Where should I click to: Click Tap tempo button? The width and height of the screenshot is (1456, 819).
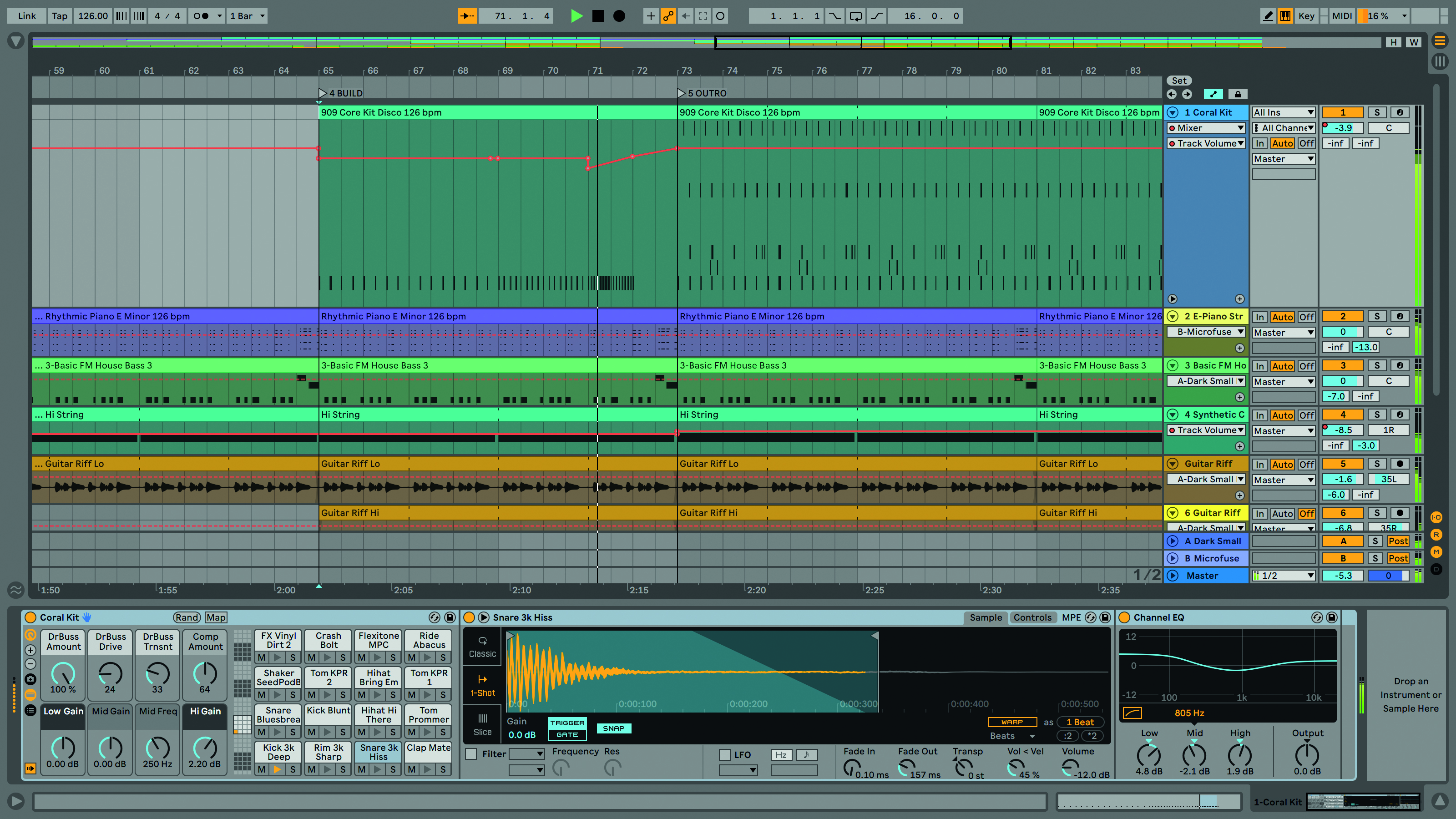tap(59, 16)
